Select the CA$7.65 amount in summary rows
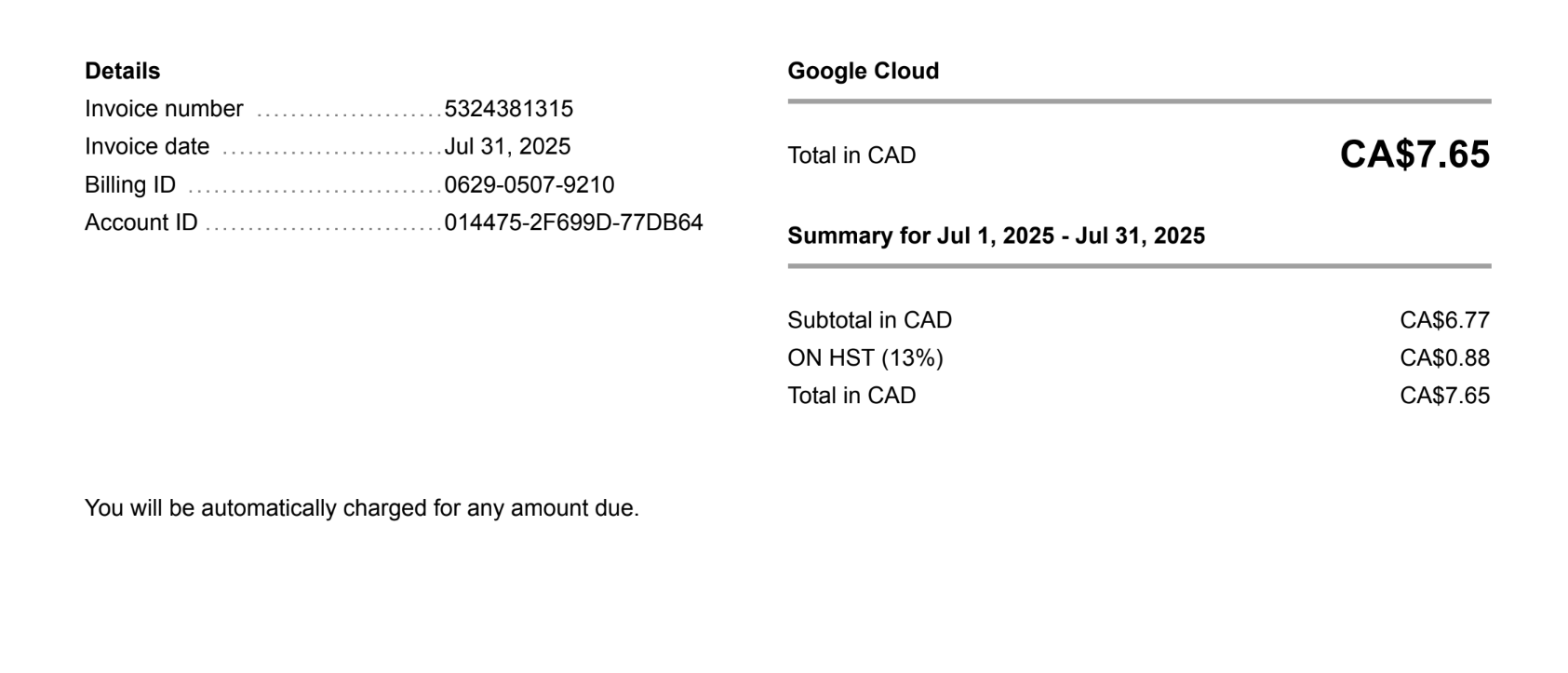Image resolution: width=1568 pixels, height=673 pixels. click(x=1444, y=396)
